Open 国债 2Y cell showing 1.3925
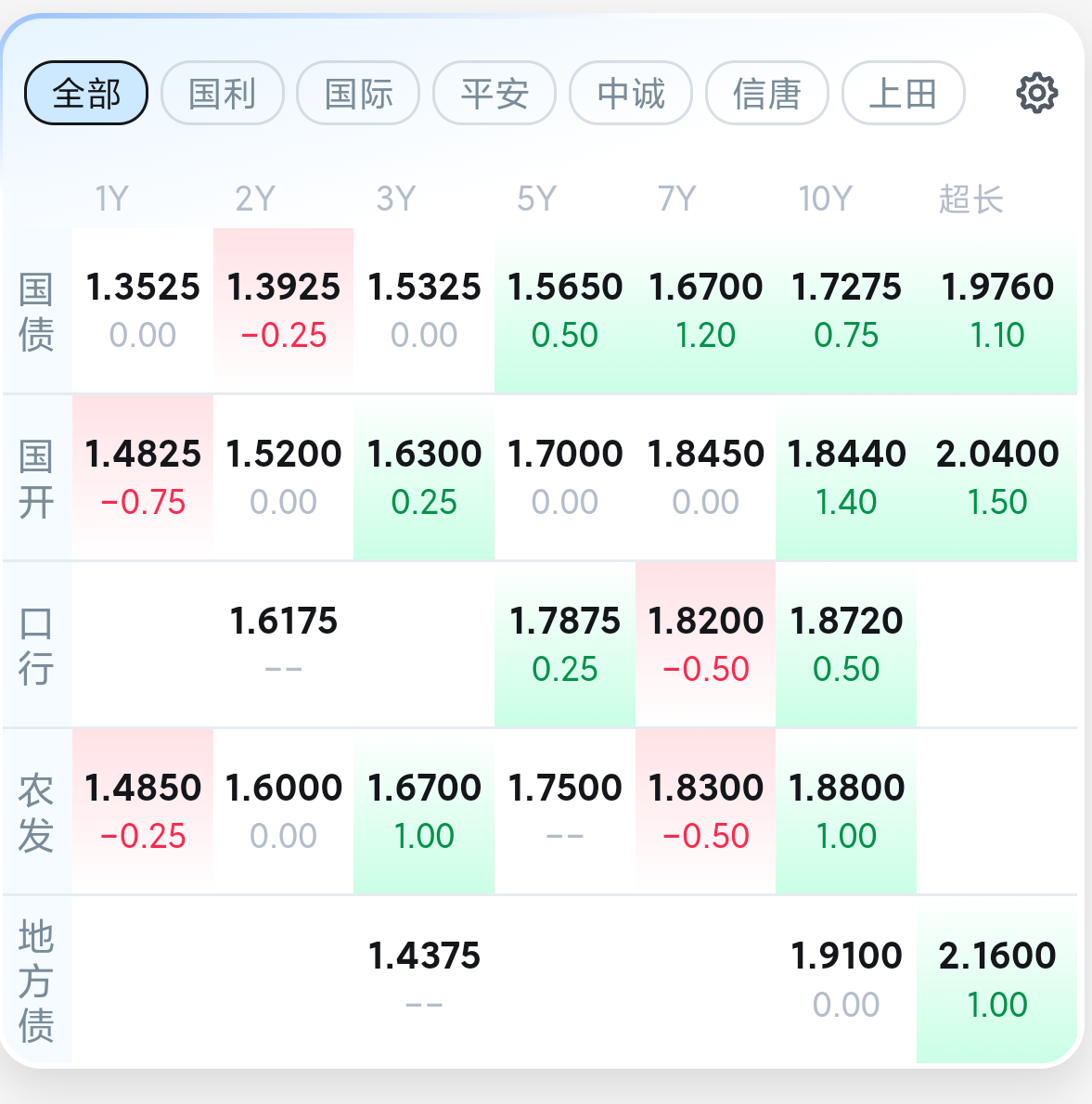This screenshot has height=1104, width=1092. (283, 310)
